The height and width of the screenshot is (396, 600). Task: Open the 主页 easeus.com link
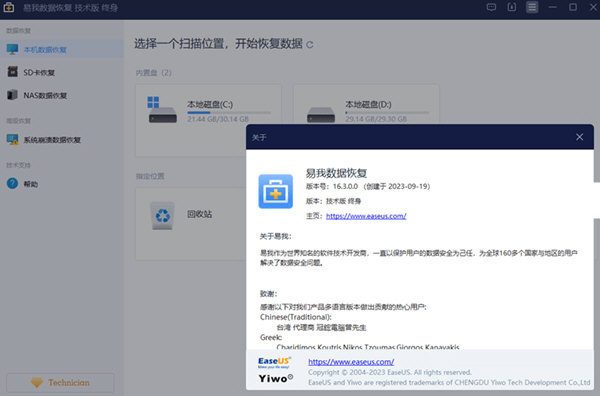point(366,216)
